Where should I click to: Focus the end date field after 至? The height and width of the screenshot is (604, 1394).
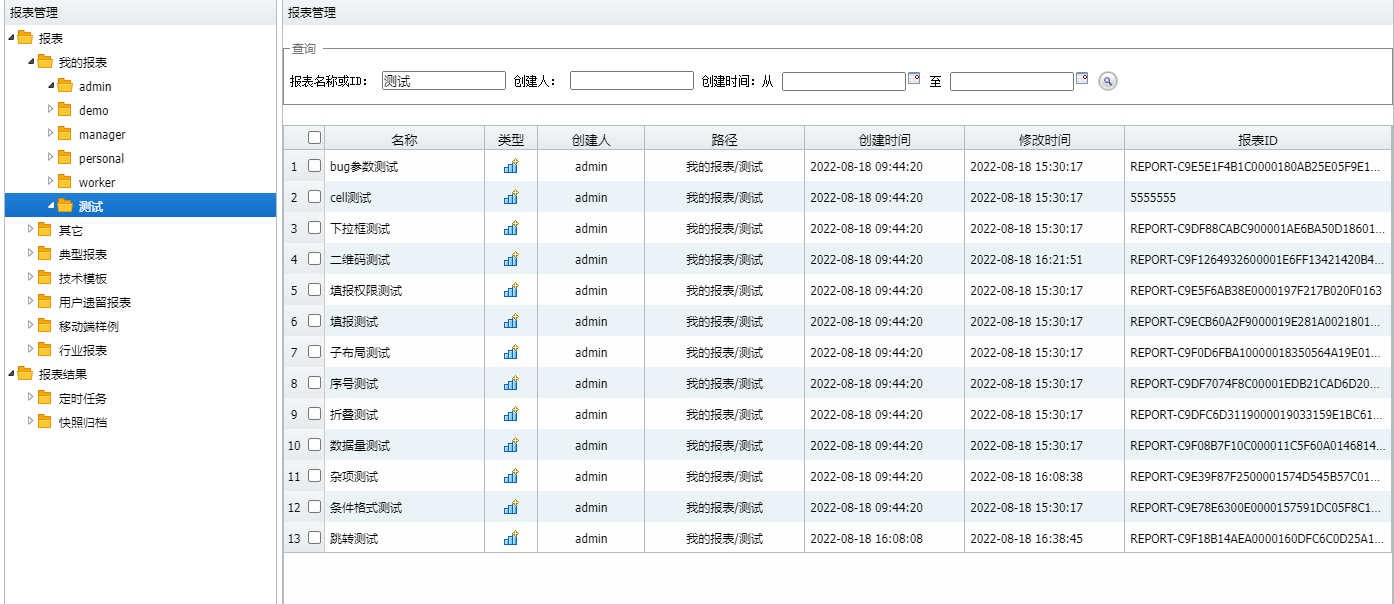coord(1011,81)
